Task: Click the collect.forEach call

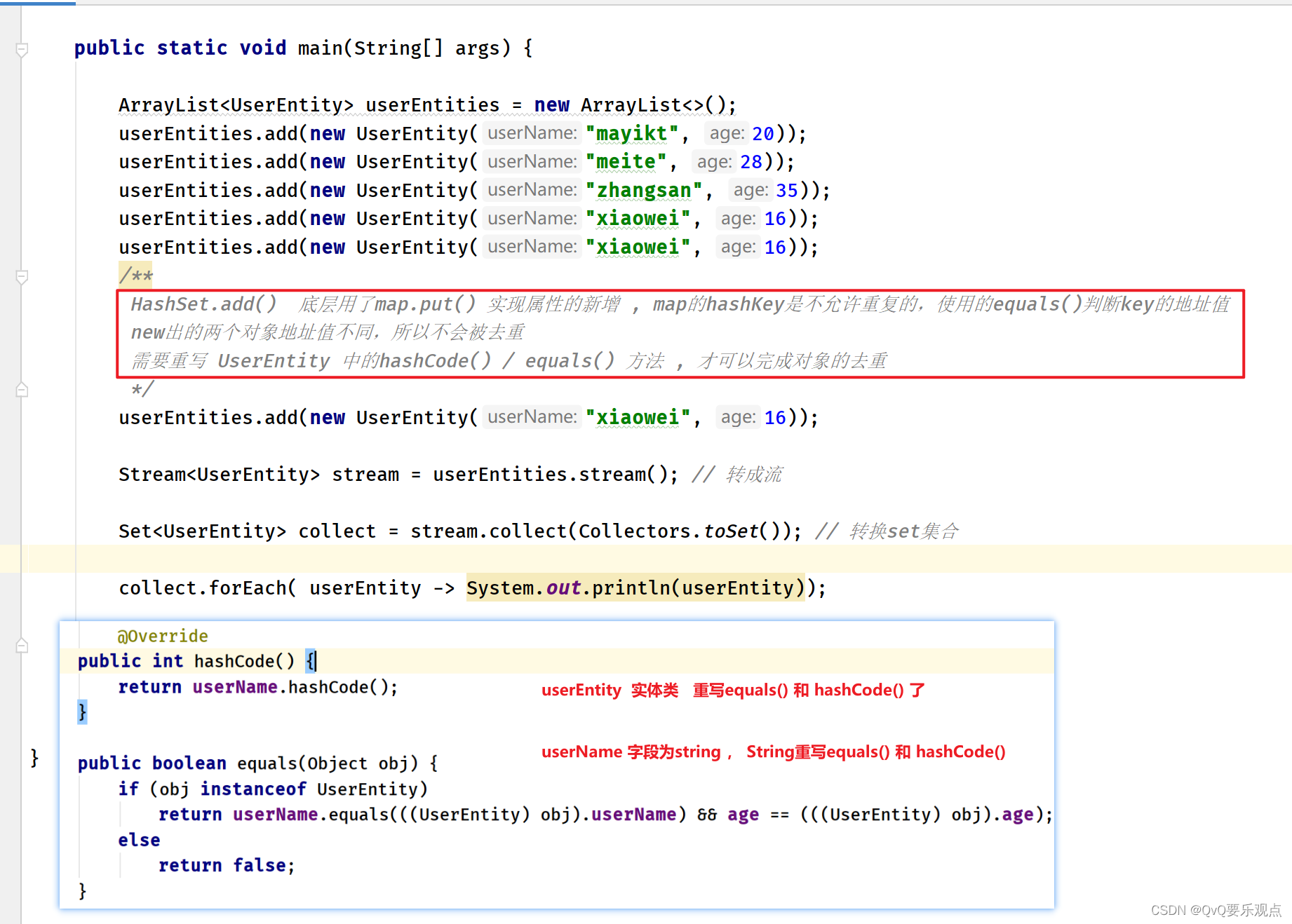Action: (207, 587)
